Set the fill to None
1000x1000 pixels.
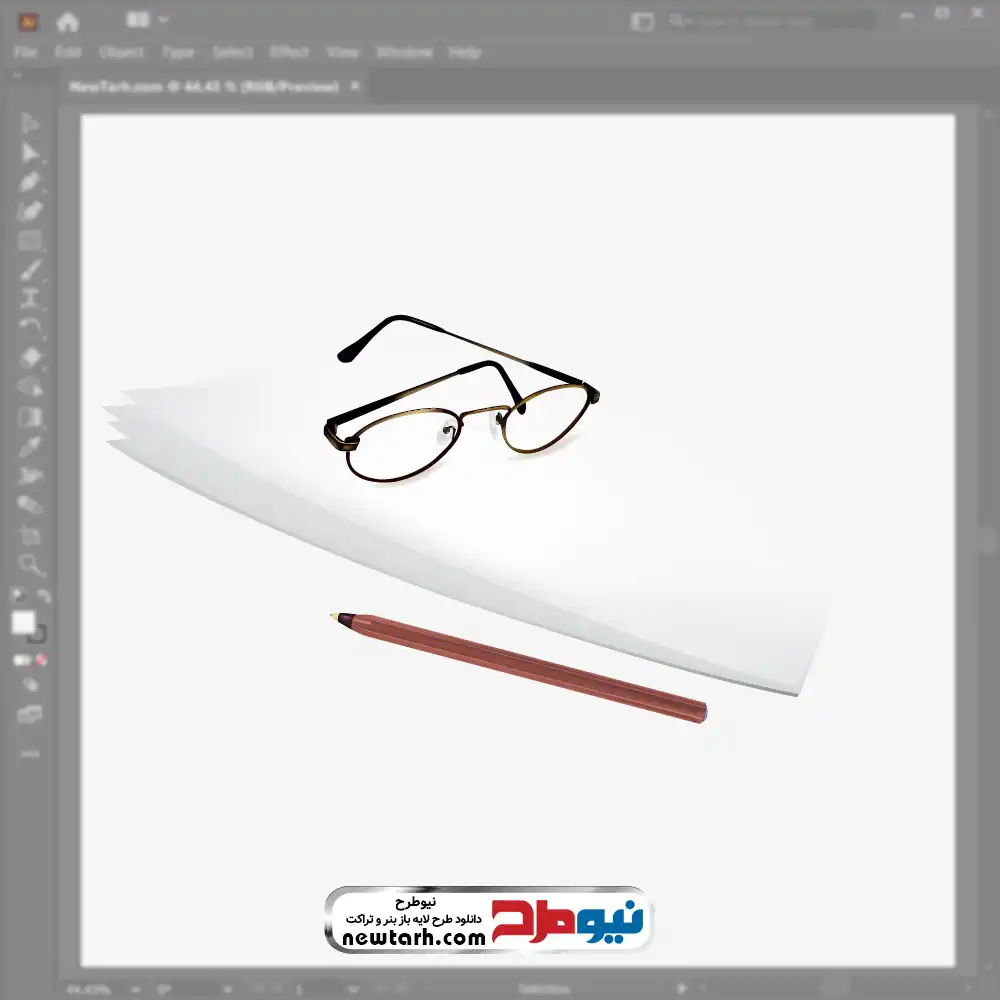[42, 660]
